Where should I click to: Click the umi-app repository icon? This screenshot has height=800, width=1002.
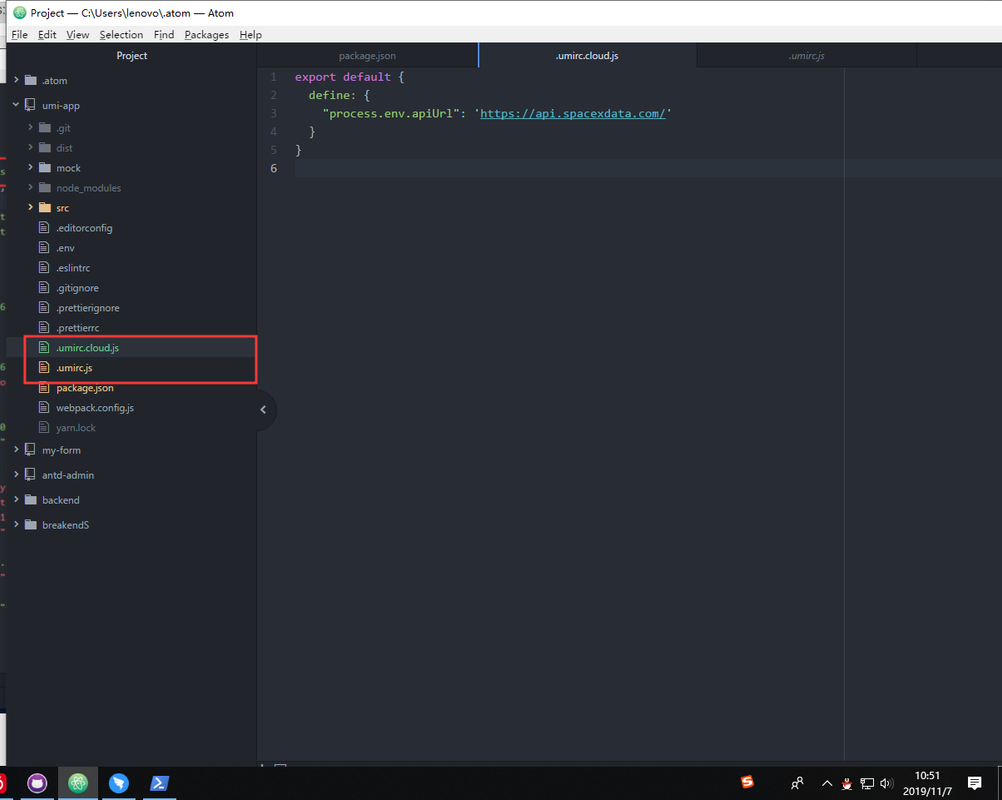(30, 105)
